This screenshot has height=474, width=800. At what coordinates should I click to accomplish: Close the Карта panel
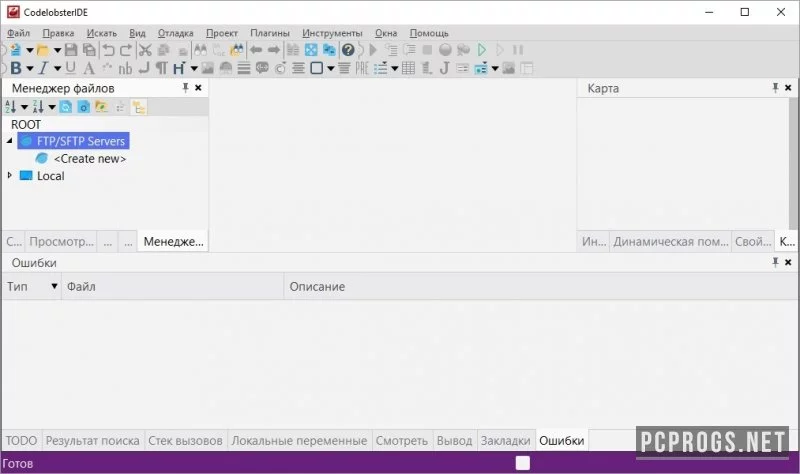click(x=788, y=88)
